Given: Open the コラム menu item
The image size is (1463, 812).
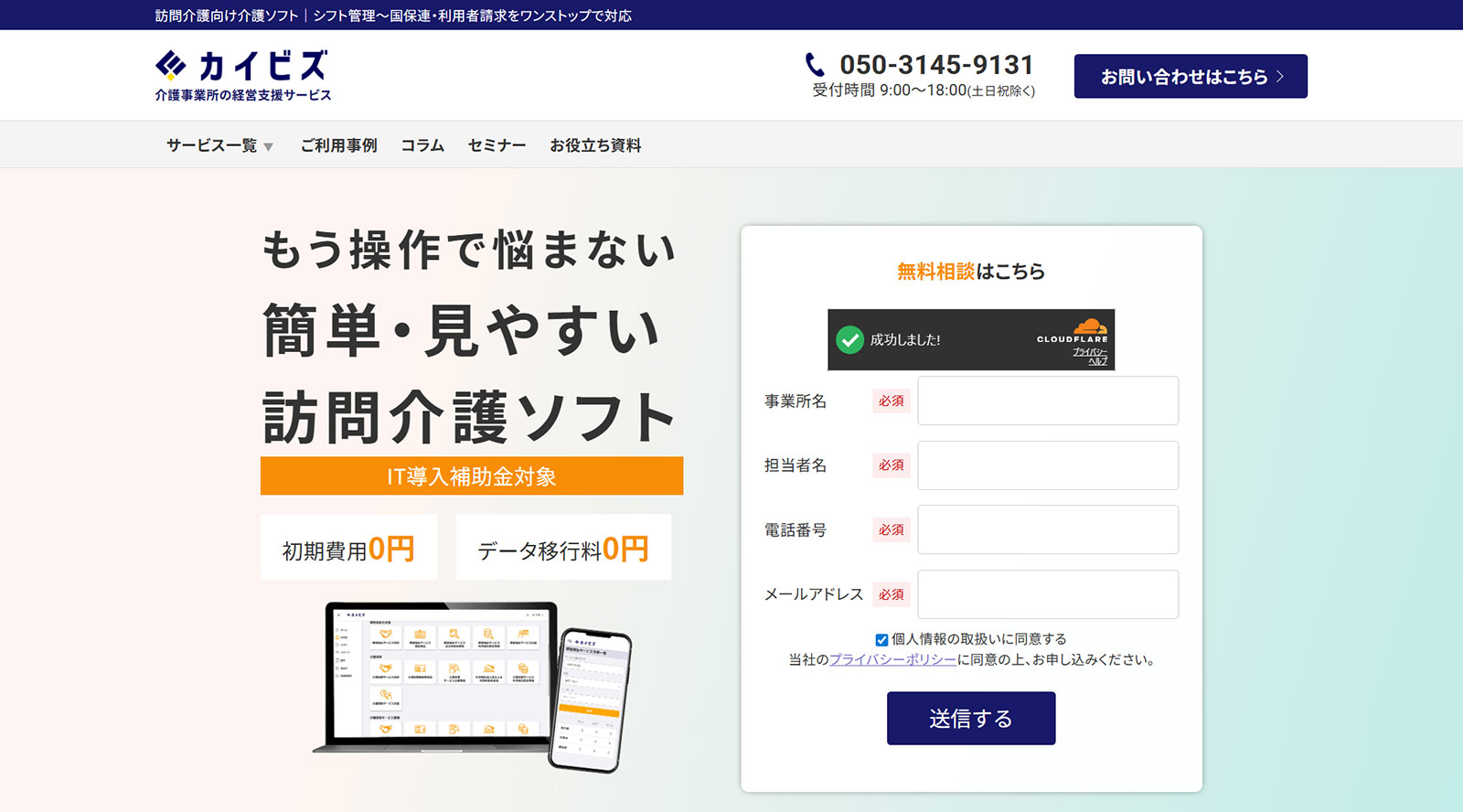Looking at the screenshot, I should tap(422, 145).
